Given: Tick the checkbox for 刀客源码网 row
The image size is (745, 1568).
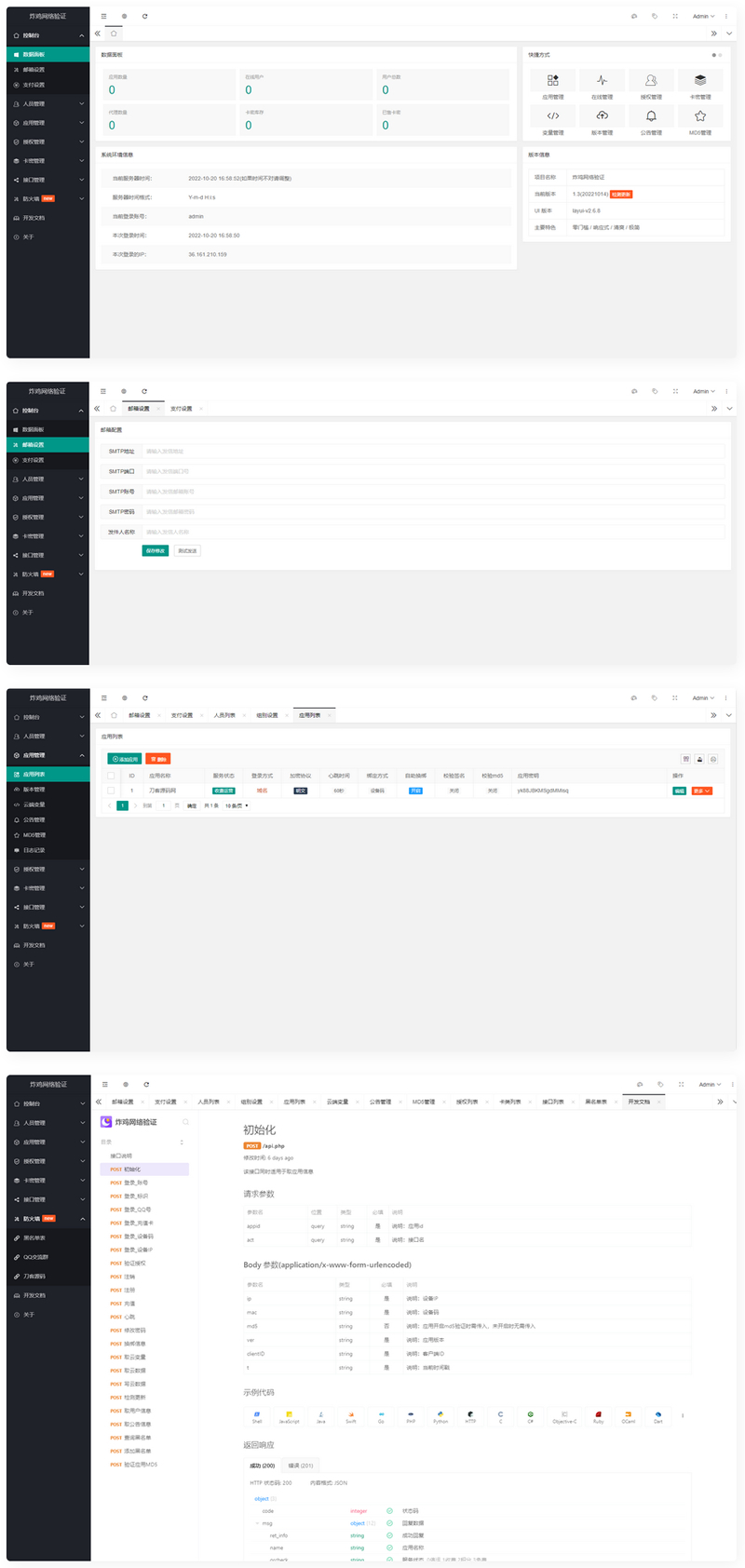Looking at the screenshot, I should [111, 791].
